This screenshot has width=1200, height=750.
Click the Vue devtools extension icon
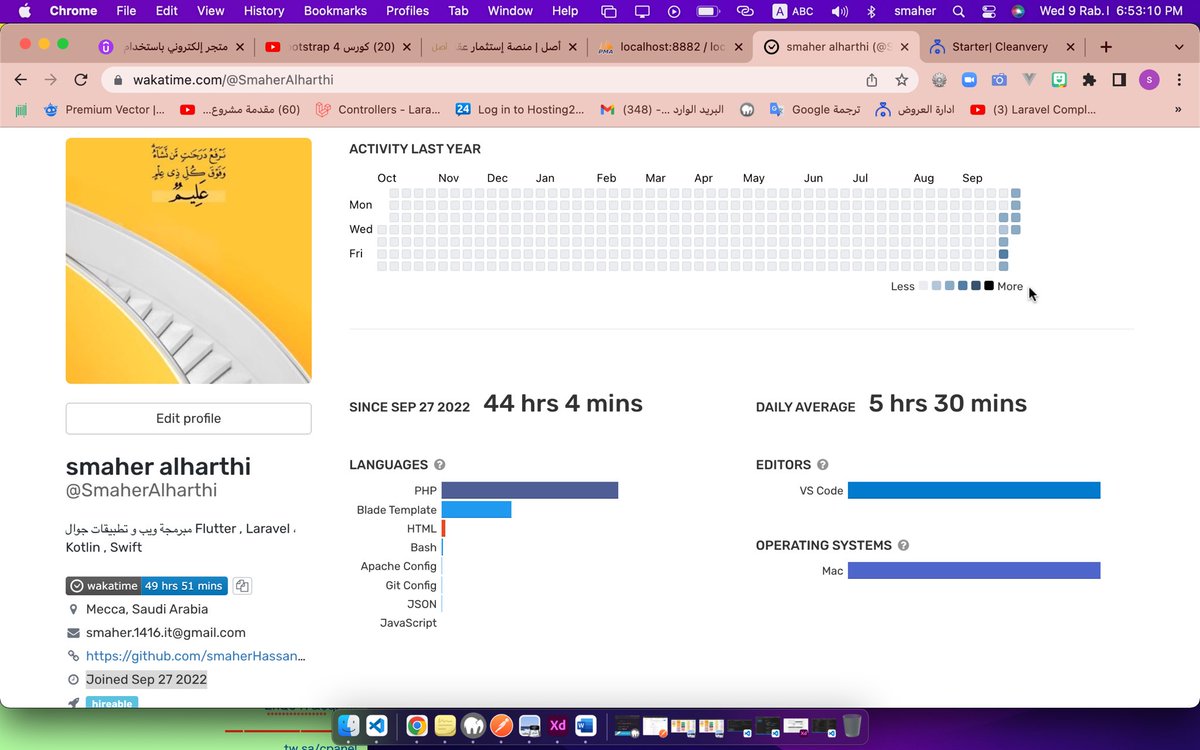(x=1029, y=80)
